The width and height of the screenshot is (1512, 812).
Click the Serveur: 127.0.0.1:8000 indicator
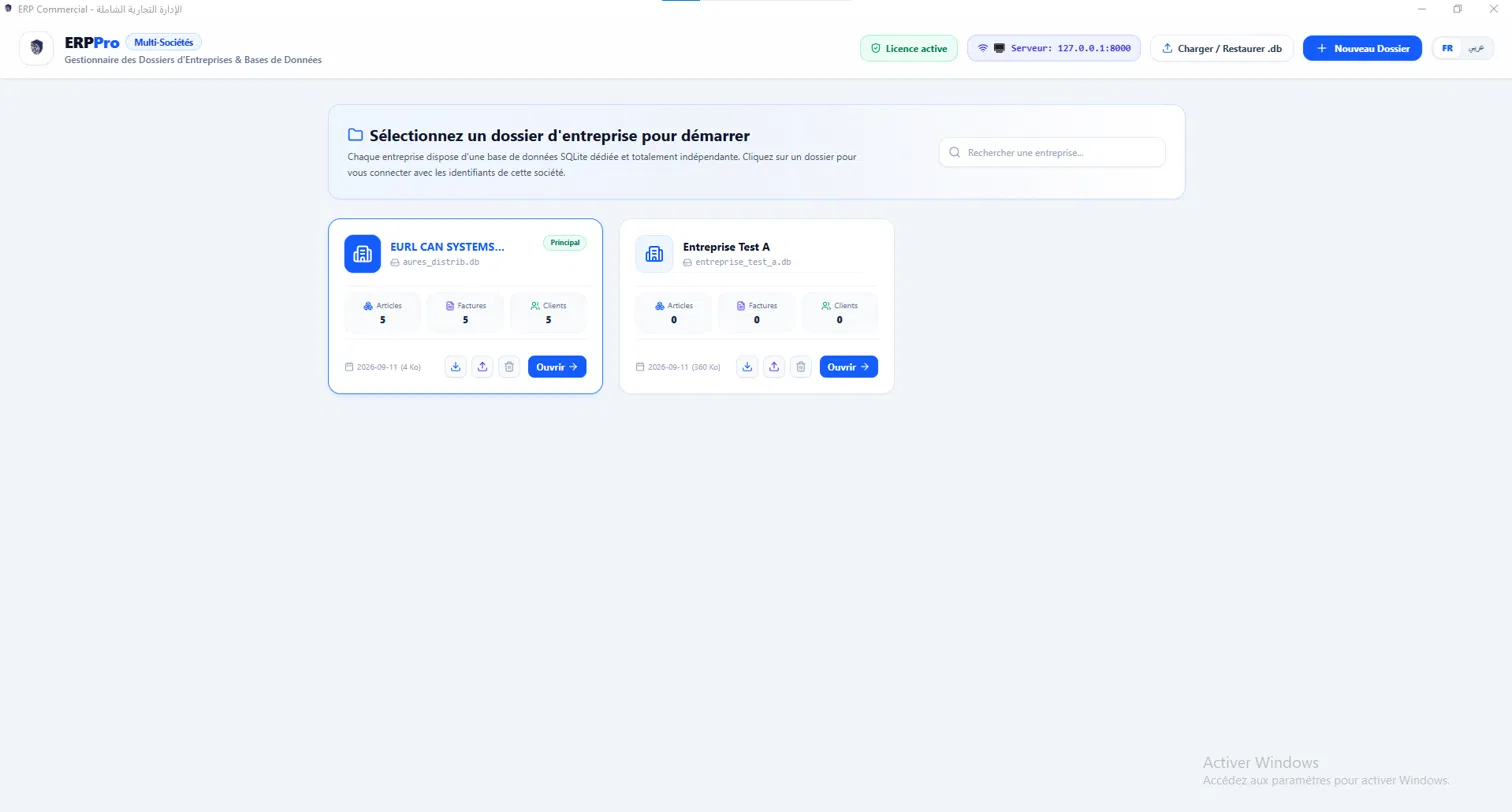(1054, 48)
